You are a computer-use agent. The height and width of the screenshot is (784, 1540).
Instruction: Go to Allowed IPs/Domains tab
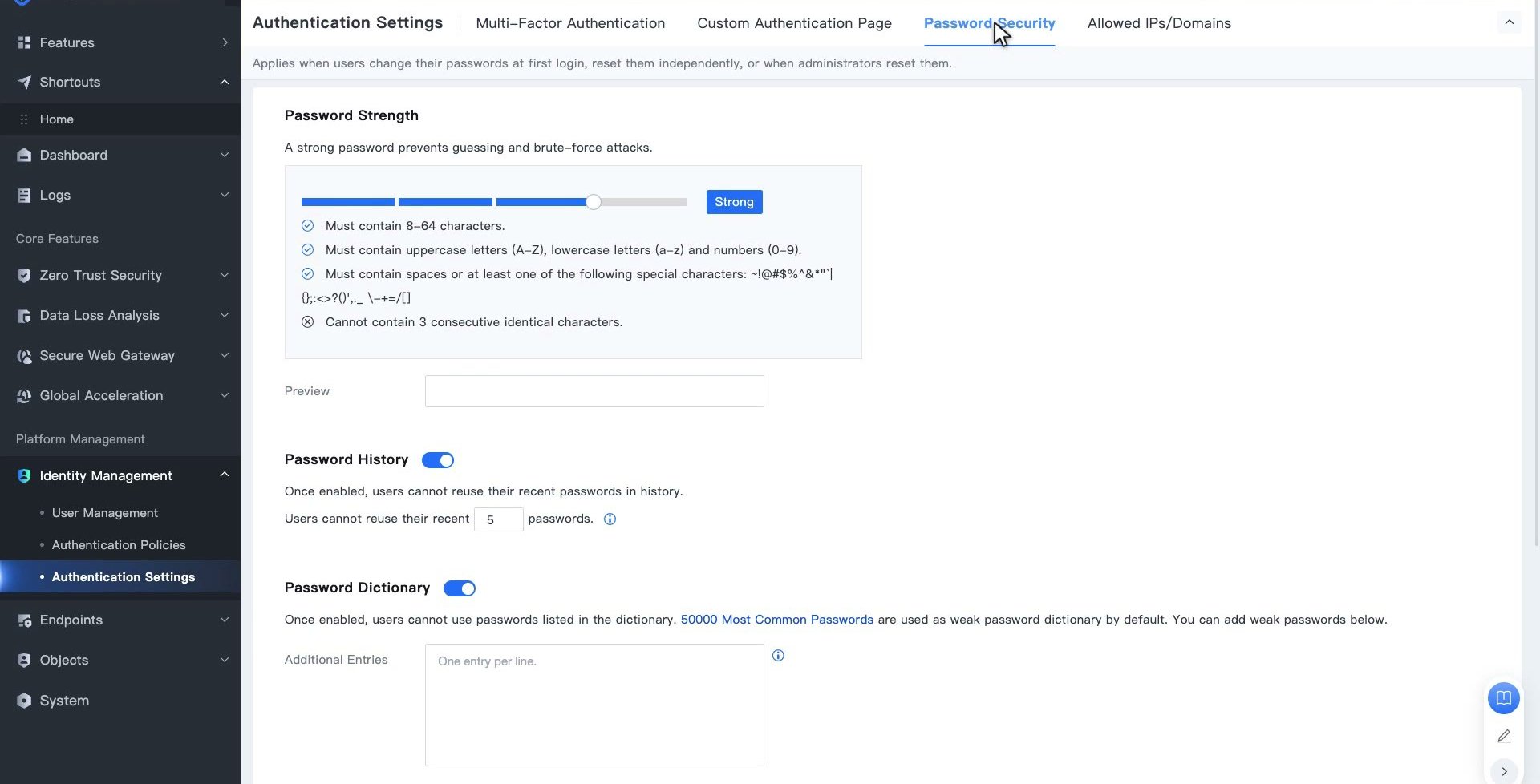pyautogui.click(x=1159, y=23)
